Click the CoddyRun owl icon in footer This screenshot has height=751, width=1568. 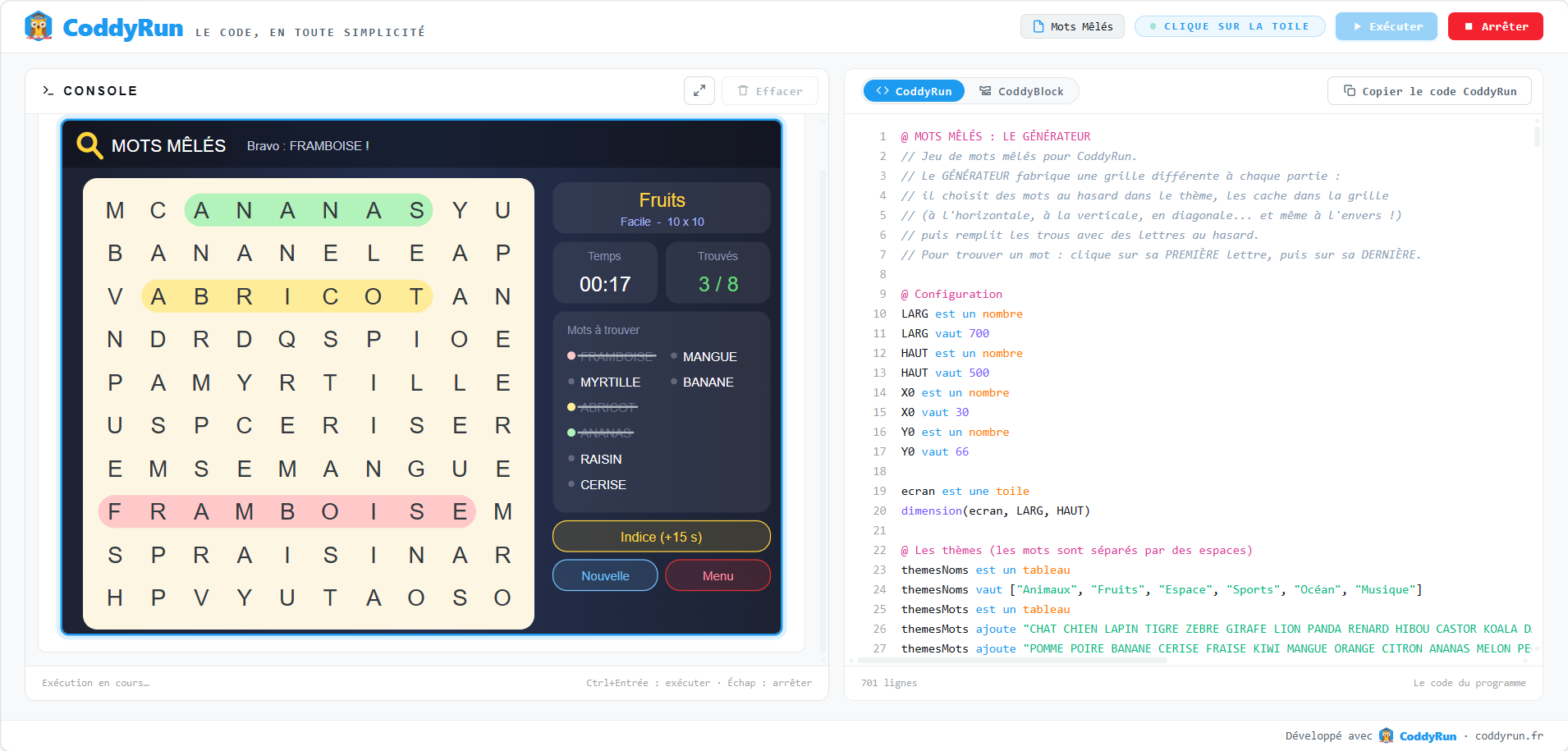click(1386, 735)
